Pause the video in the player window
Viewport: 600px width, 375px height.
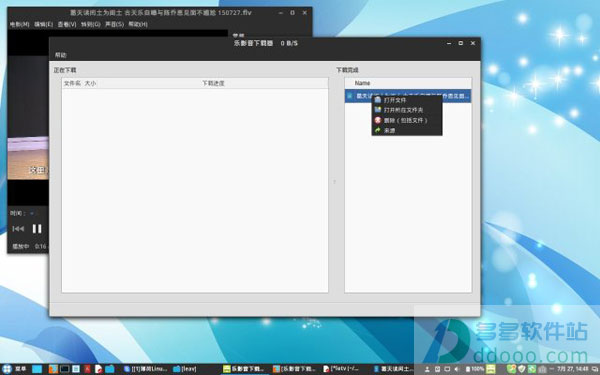tap(37, 229)
